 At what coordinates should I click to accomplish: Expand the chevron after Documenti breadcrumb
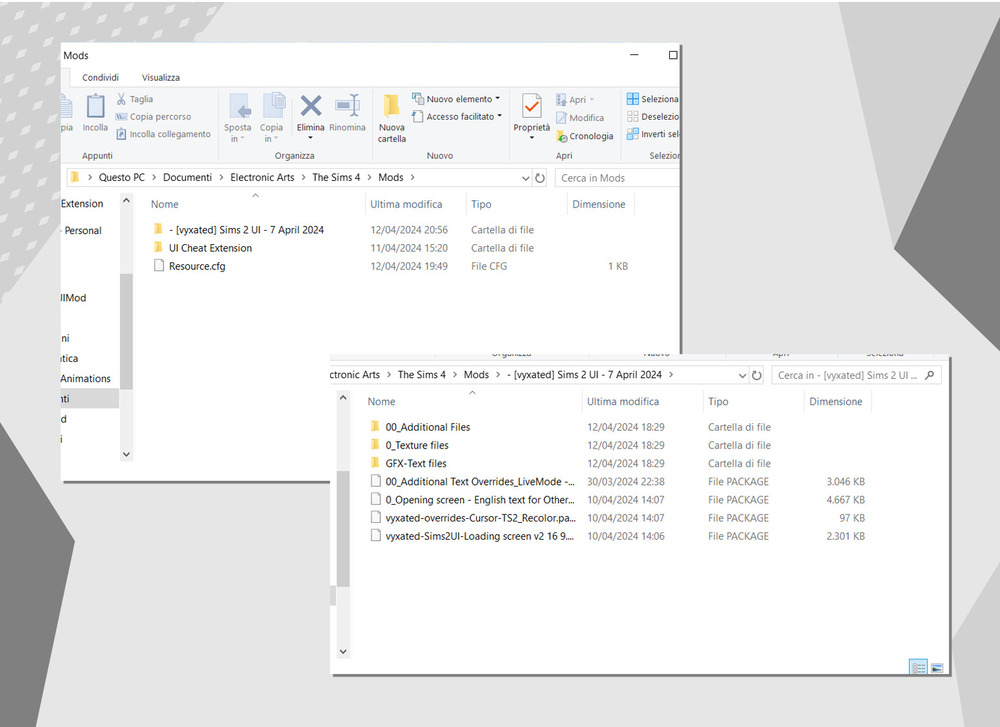[x=221, y=177]
